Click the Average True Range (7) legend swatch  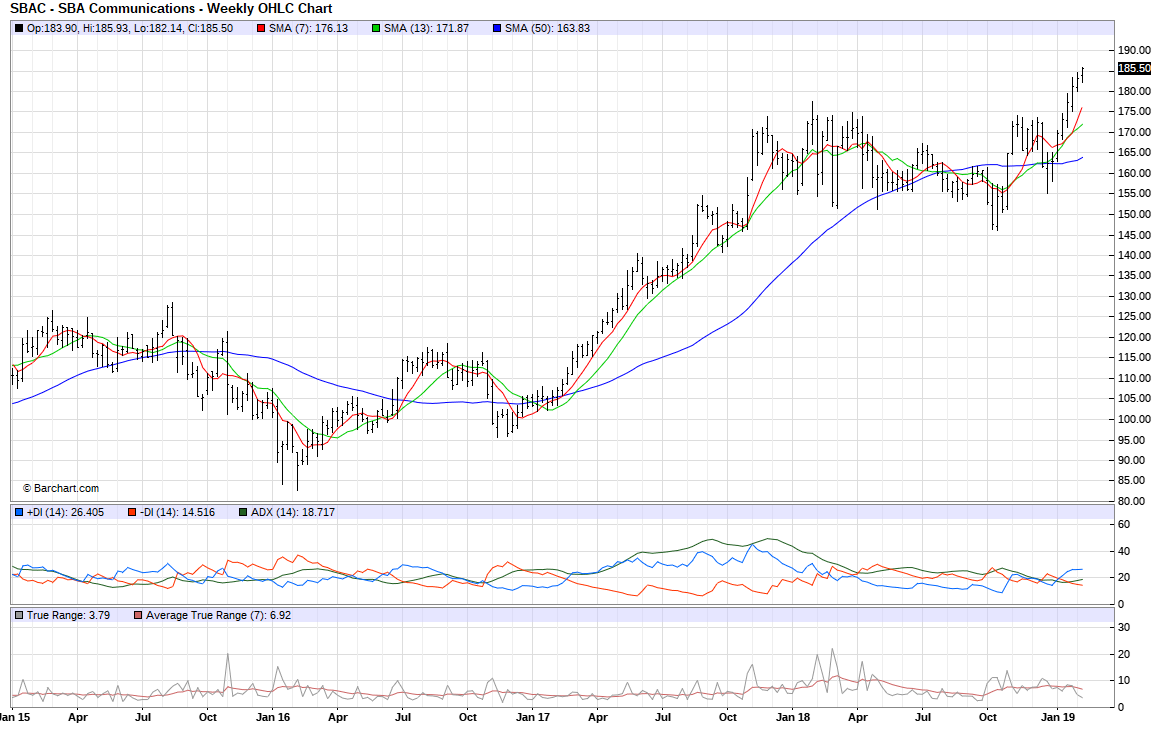139,615
